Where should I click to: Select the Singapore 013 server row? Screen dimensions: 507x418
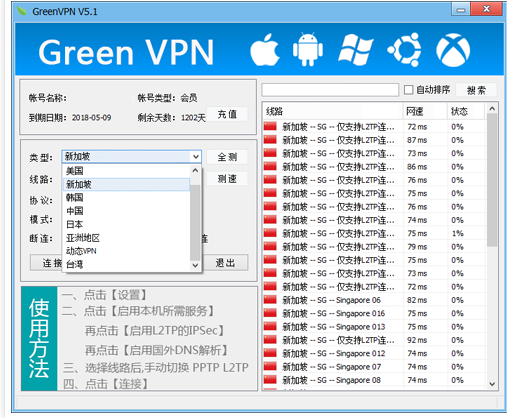click(x=374, y=327)
